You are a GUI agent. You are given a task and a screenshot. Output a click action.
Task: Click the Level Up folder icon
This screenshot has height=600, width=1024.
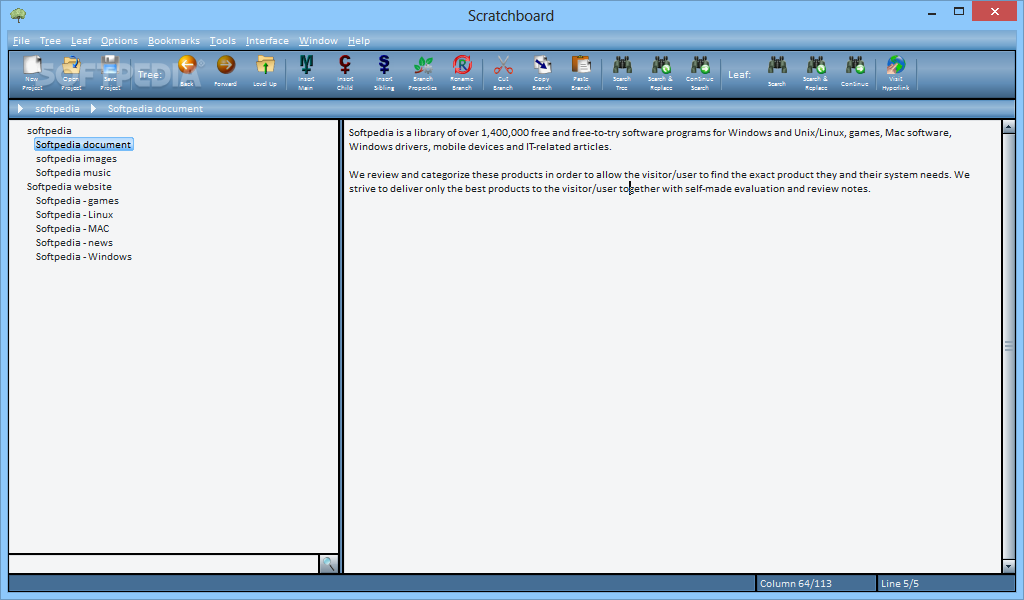click(x=264, y=71)
